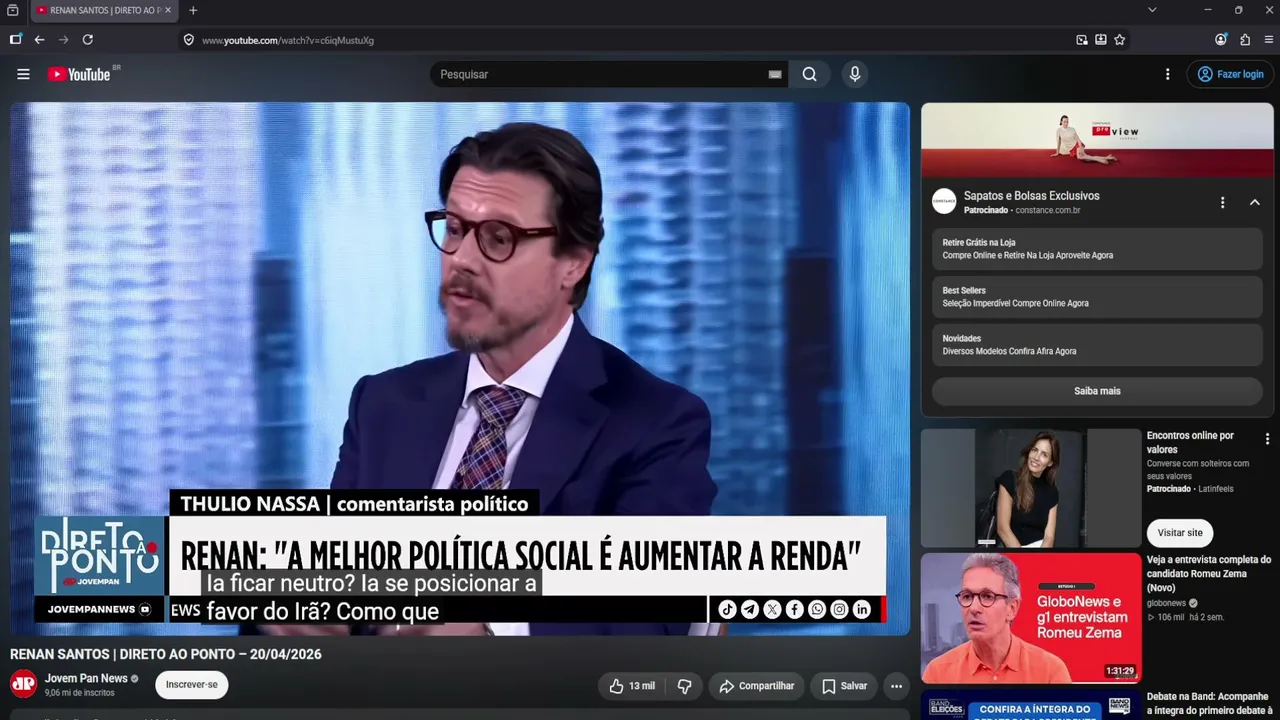Click the 9,06 mi de inscritos subscriber count

(80, 693)
